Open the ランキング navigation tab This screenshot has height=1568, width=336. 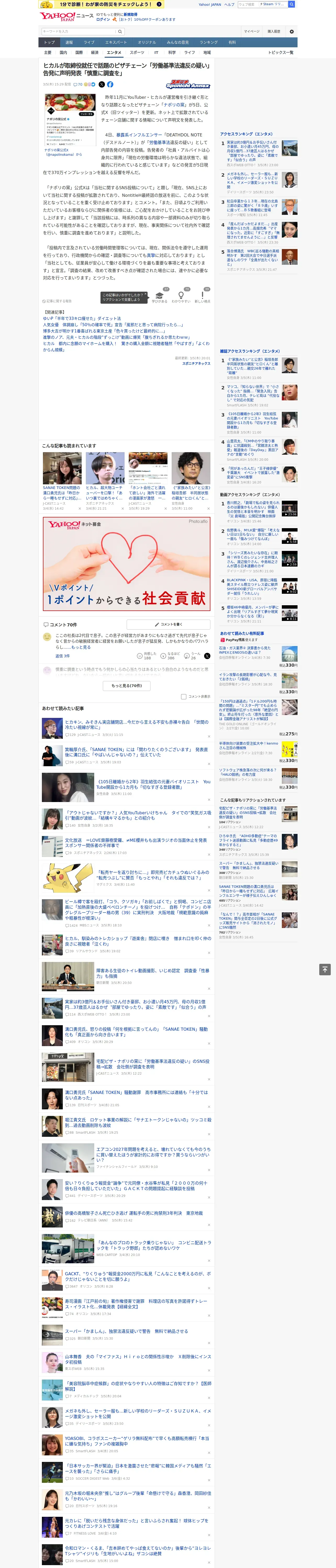point(209,42)
